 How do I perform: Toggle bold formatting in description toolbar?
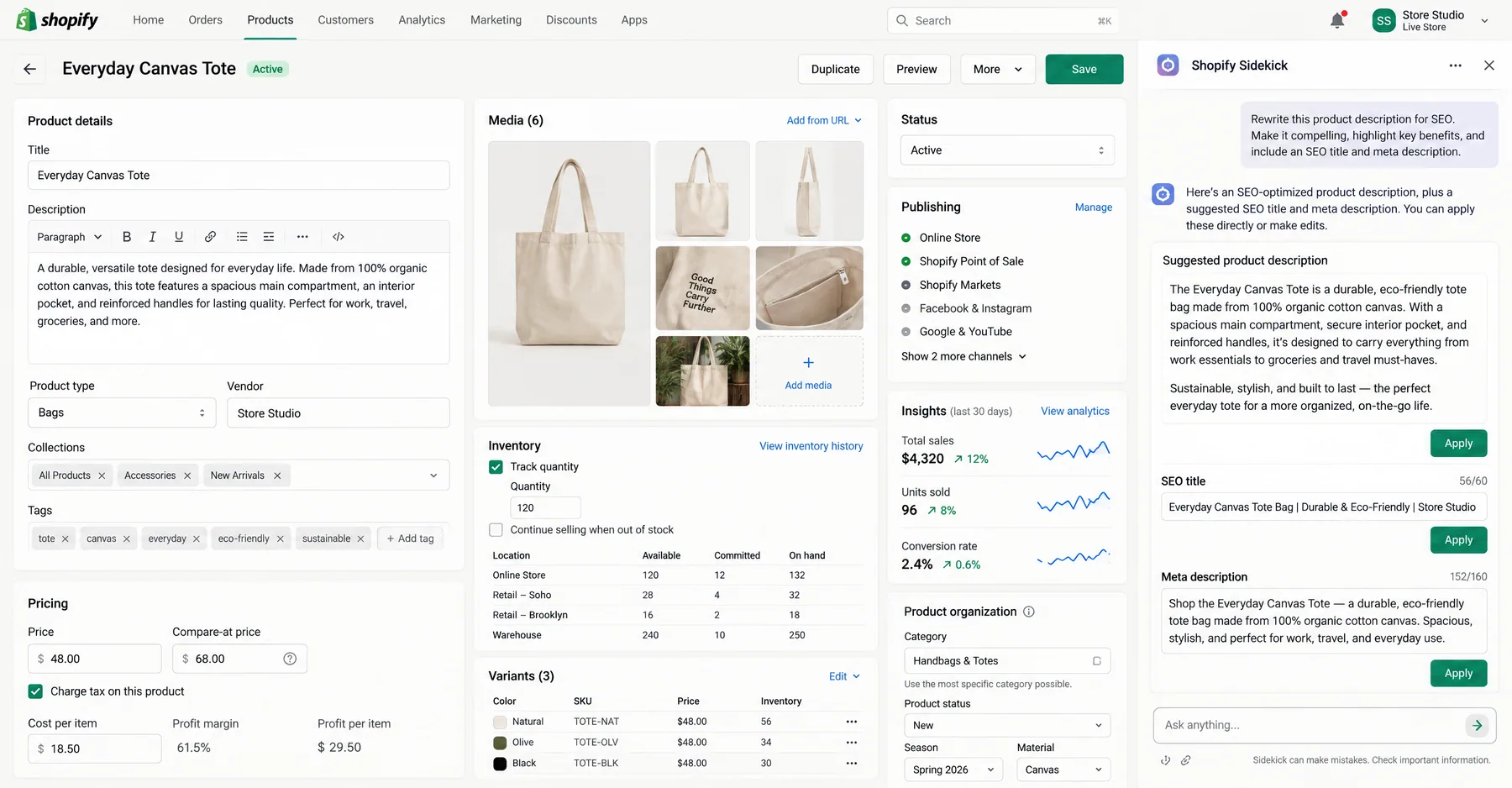click(127, 237)
